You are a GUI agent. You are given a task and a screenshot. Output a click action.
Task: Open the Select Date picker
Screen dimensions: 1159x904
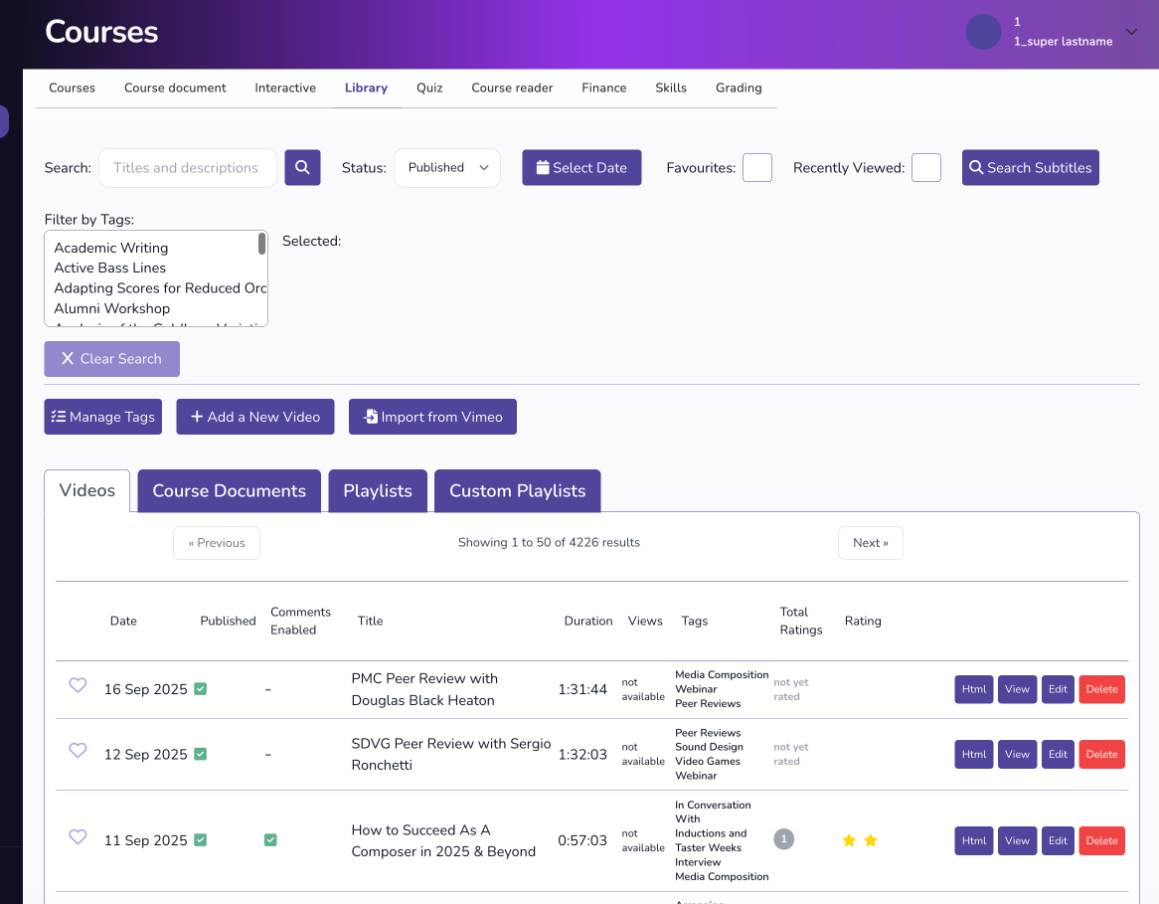click(582, 168)
